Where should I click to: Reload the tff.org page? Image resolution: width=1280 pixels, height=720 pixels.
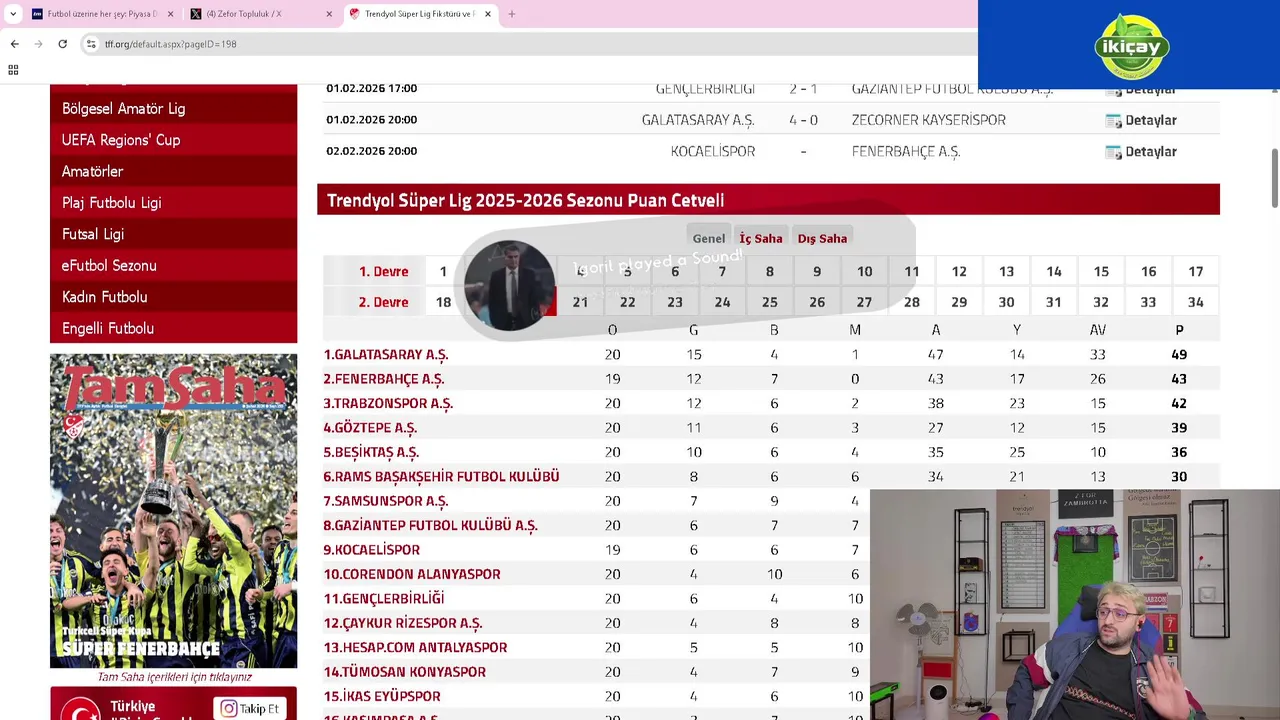[x=62, y=44]
